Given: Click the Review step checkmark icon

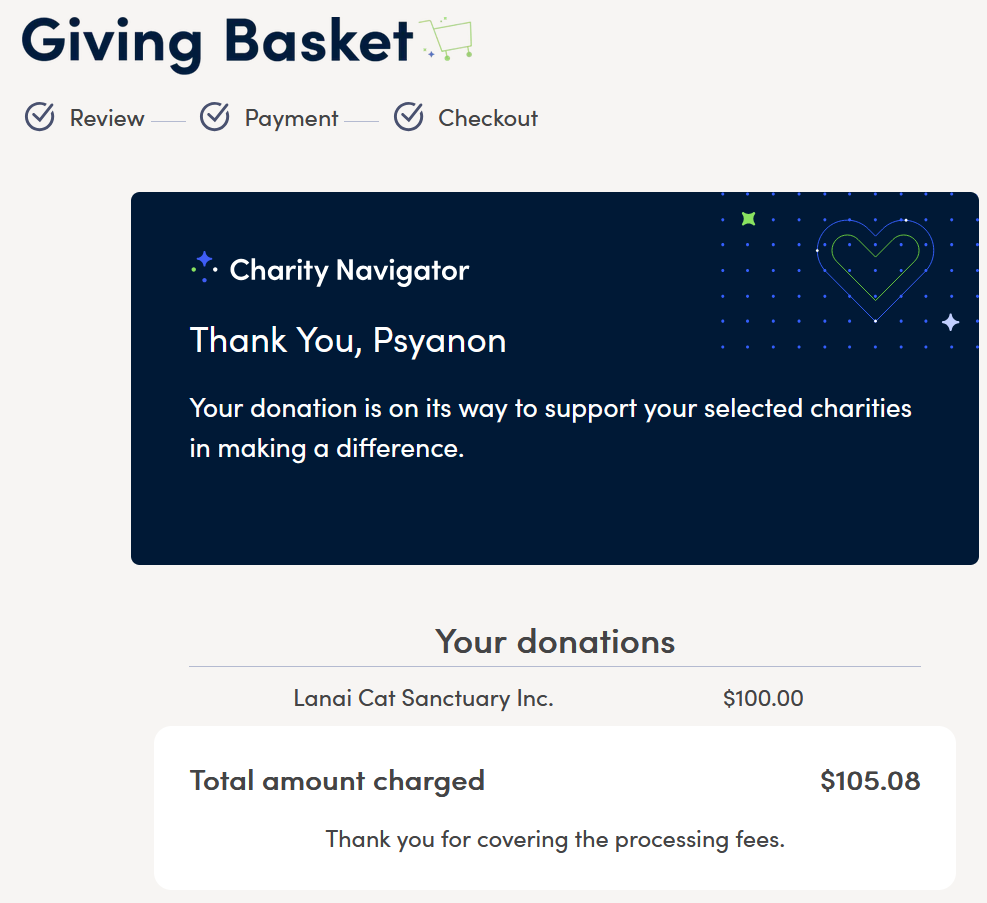Looking at the screenshot, I should pos(40,116).
